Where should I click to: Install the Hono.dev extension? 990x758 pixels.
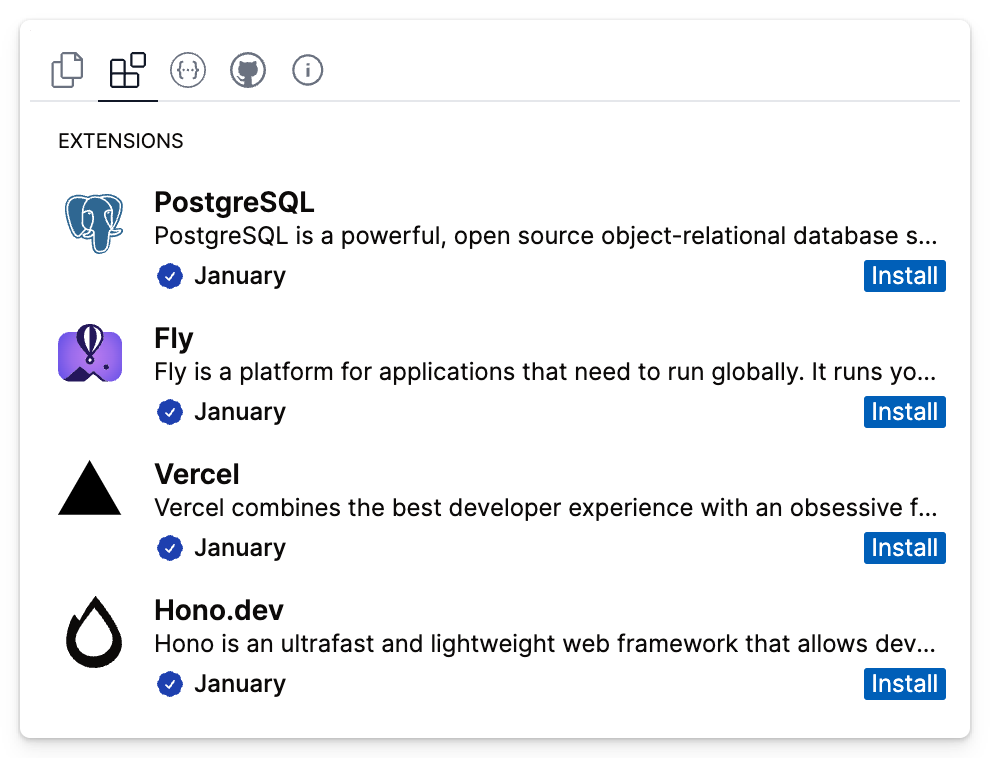[904, 684]
